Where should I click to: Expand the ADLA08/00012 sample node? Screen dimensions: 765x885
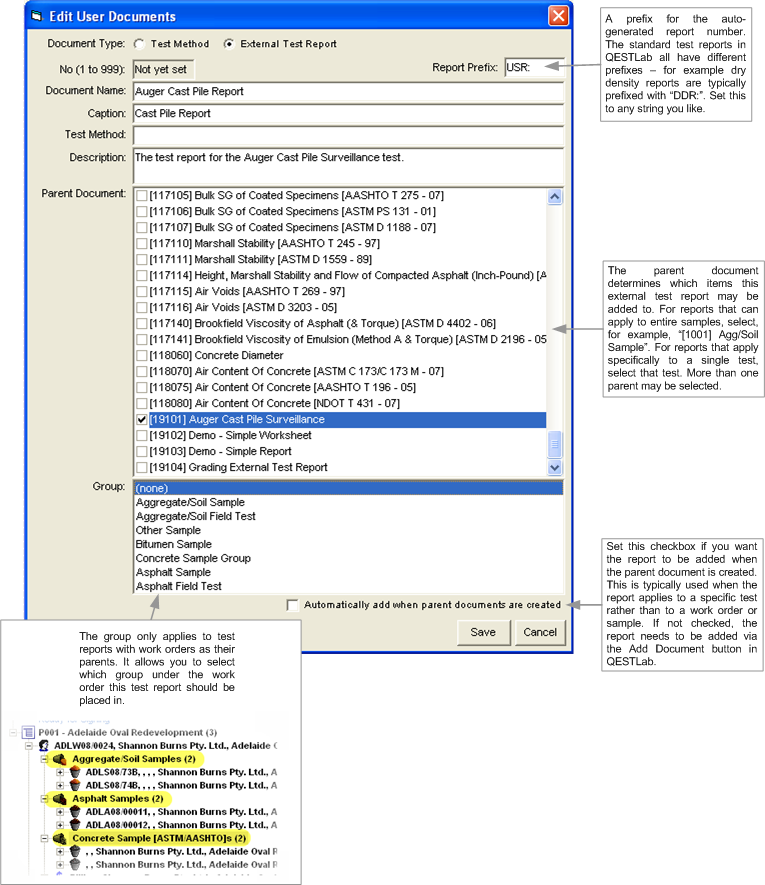60,825
